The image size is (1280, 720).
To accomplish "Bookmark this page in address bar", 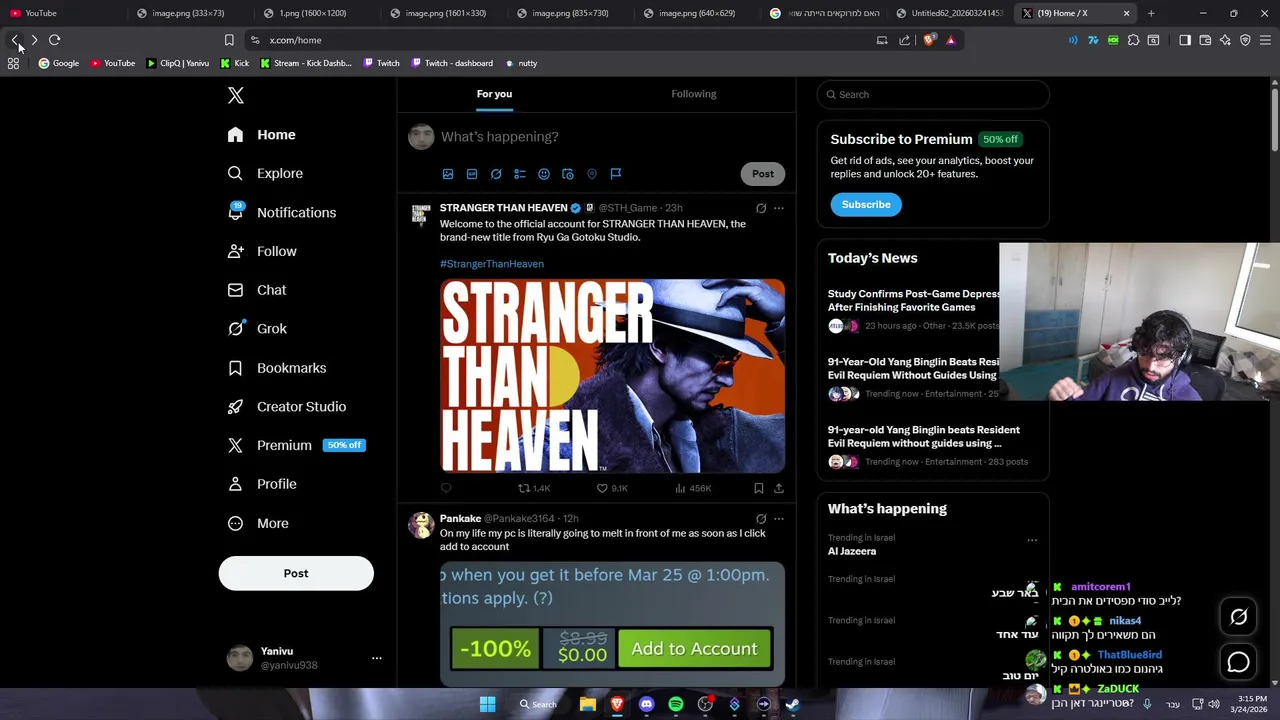I will (x=229, y=40).
